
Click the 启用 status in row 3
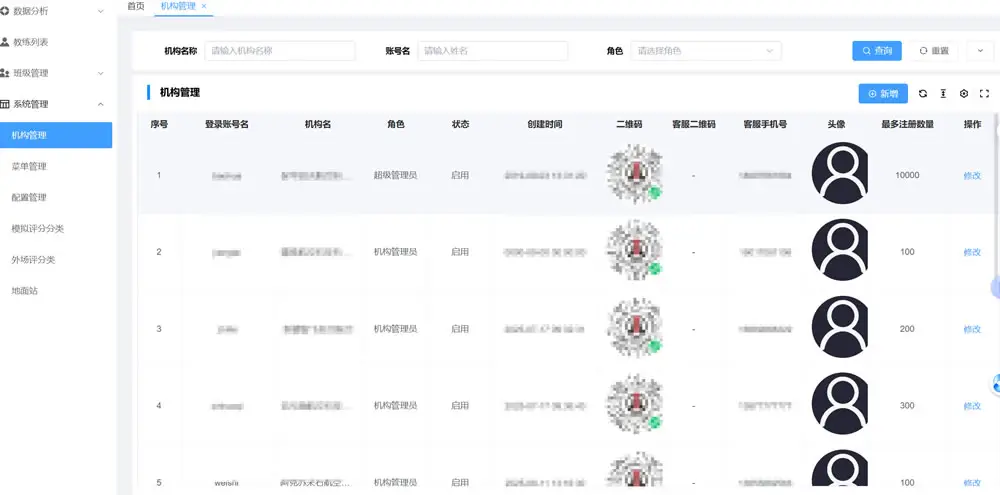460,329
